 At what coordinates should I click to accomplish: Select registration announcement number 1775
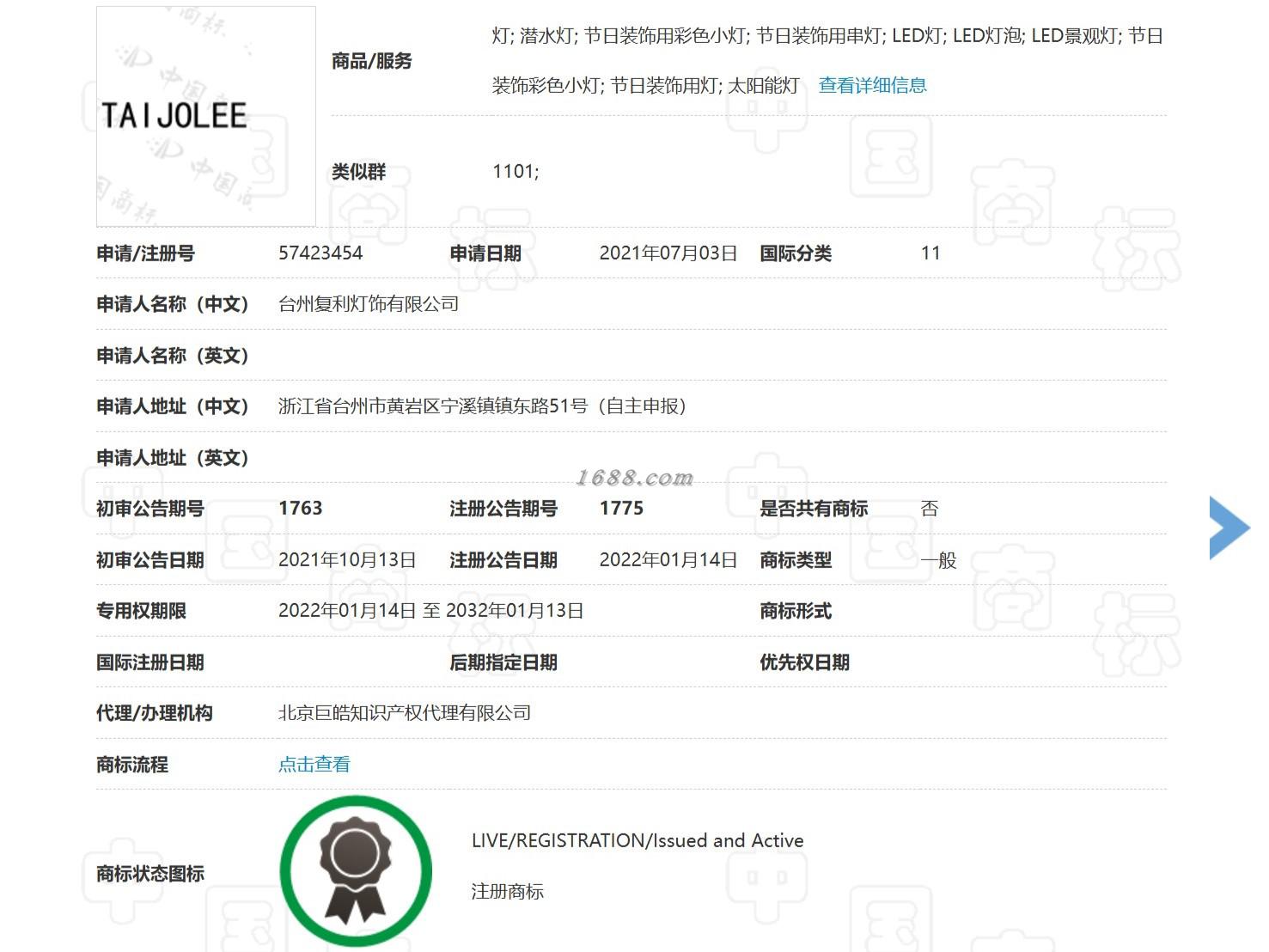[621, 508]
